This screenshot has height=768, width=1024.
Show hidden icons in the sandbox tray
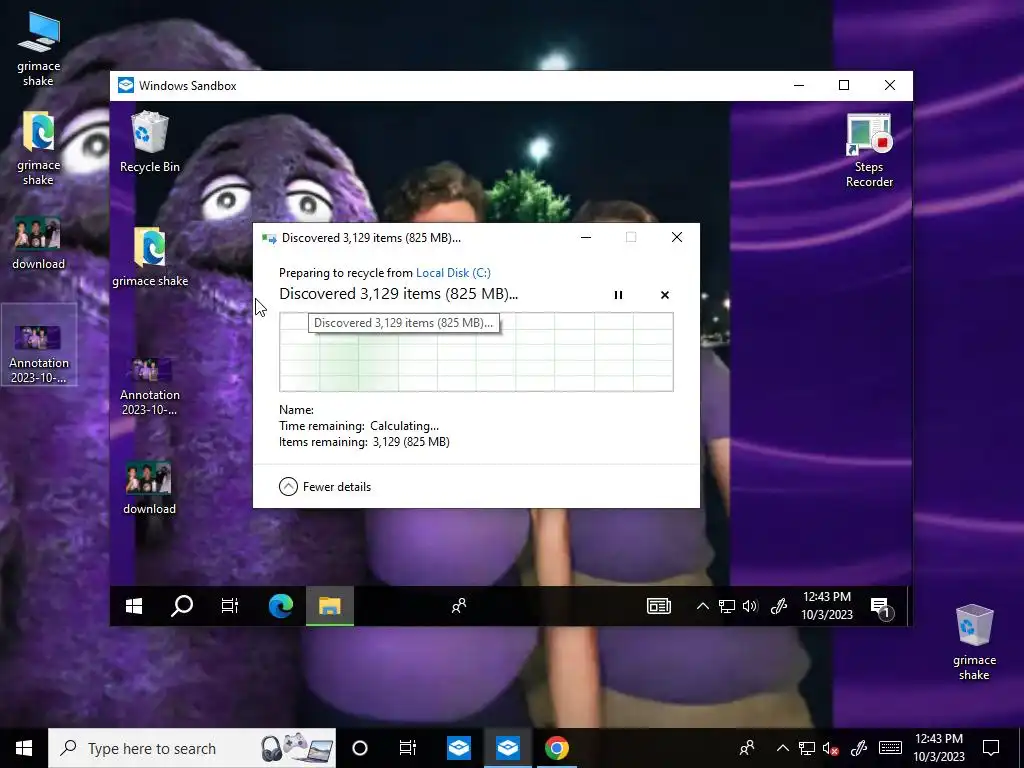tap(703, 606)
